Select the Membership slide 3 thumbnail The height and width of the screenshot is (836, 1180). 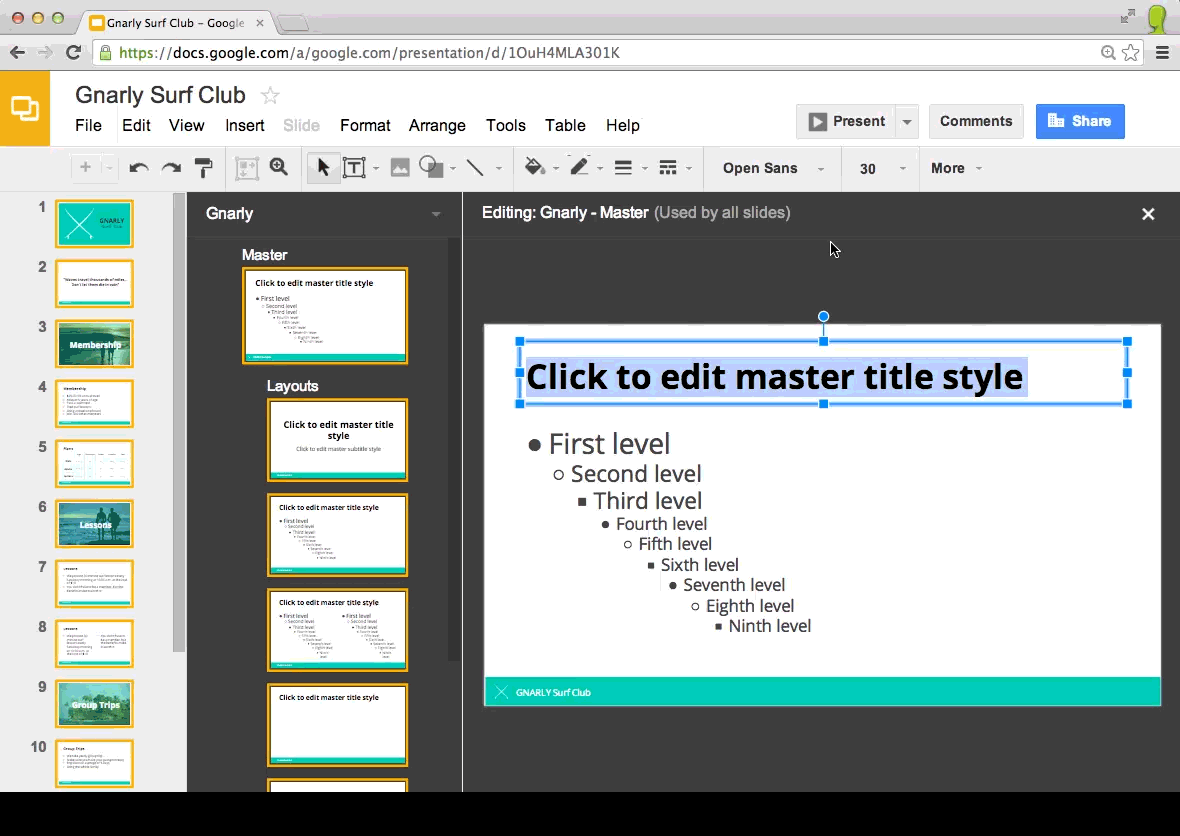point(95,344)
